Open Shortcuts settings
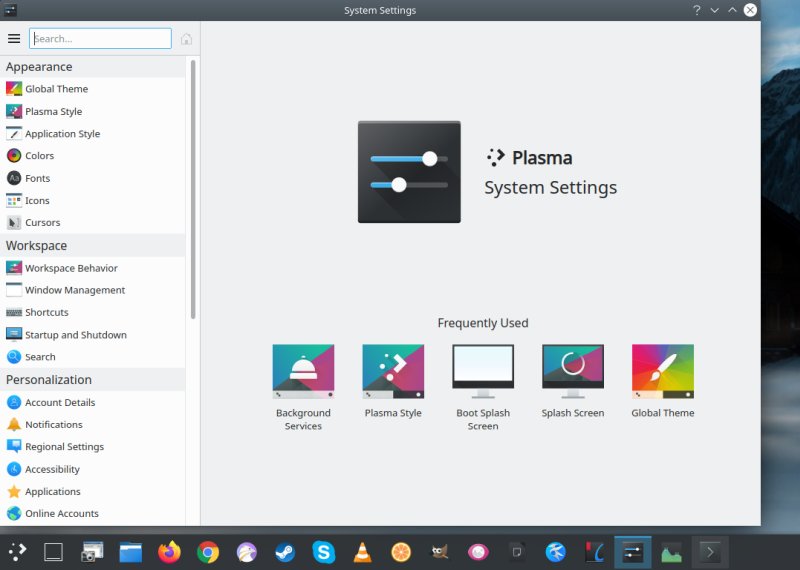The width and height of the screenshot is (800, 570). coord(46,312)
